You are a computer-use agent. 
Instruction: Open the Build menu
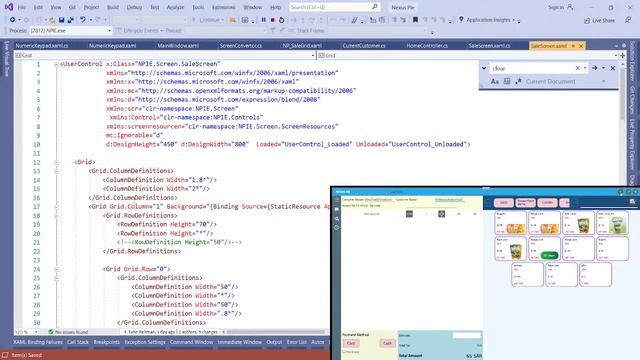pos(113,7)
